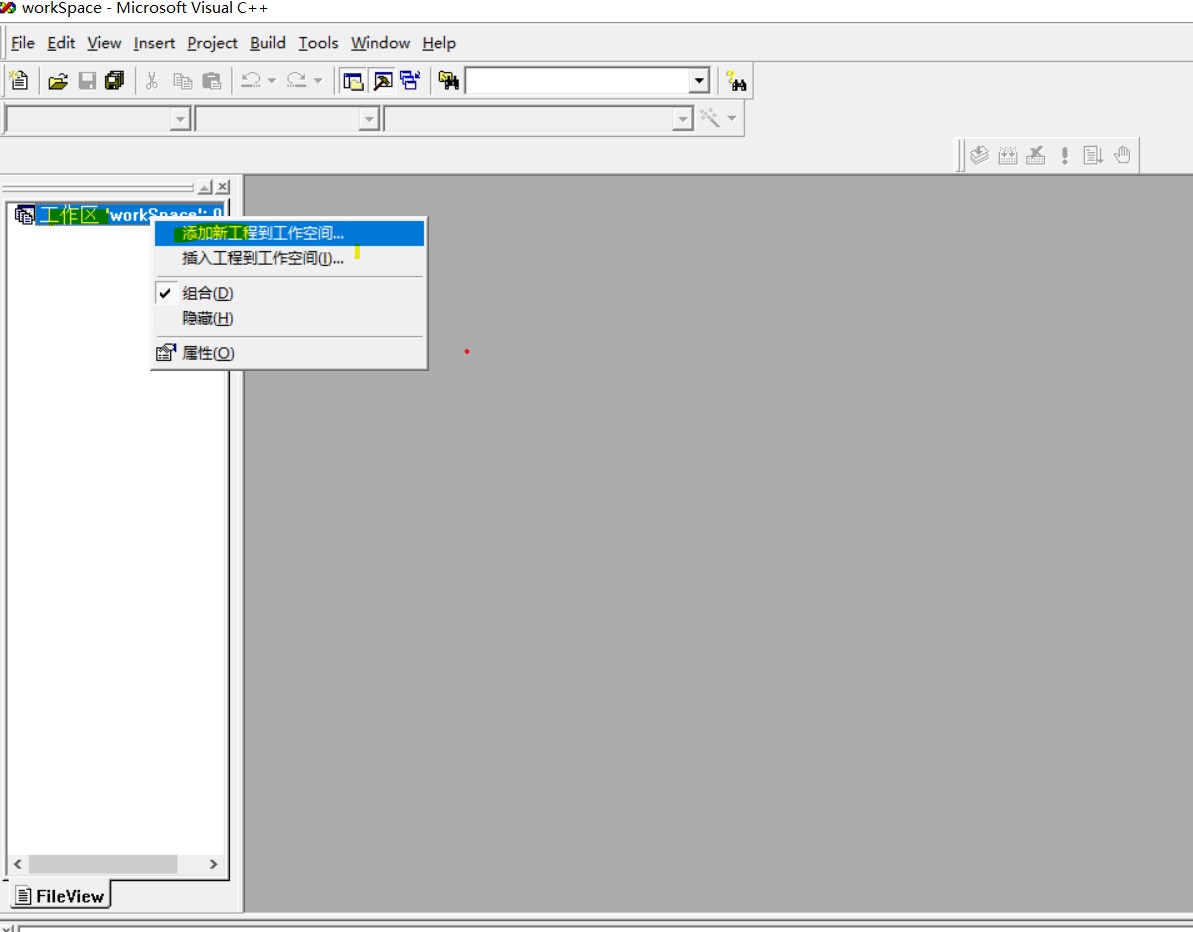This screenshot has height=932, width=1193.
Task: Open the Window List icon
Action: click(410, 81)
